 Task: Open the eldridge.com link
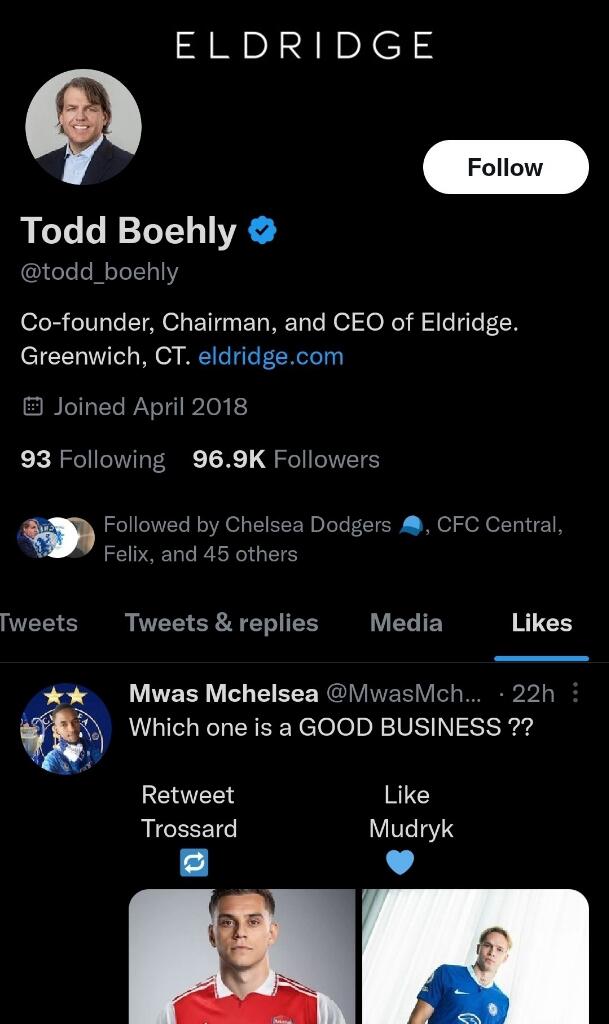point(270,356)
